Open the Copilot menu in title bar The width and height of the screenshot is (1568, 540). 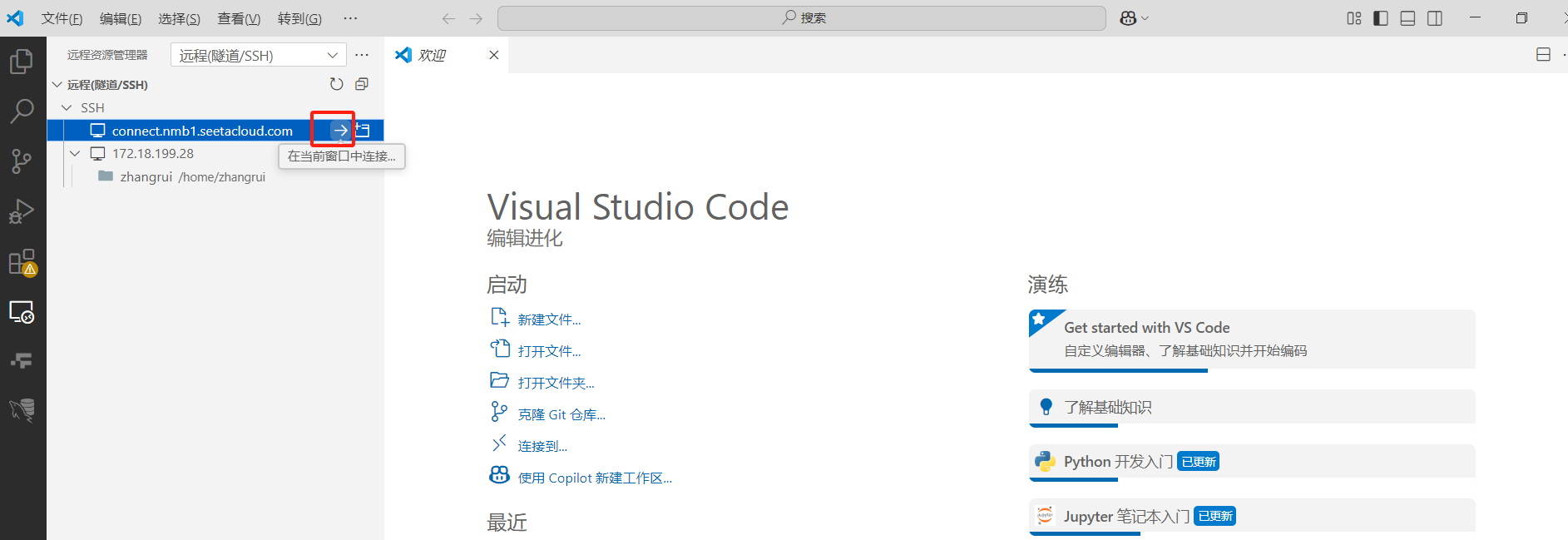pos(1134,18)
